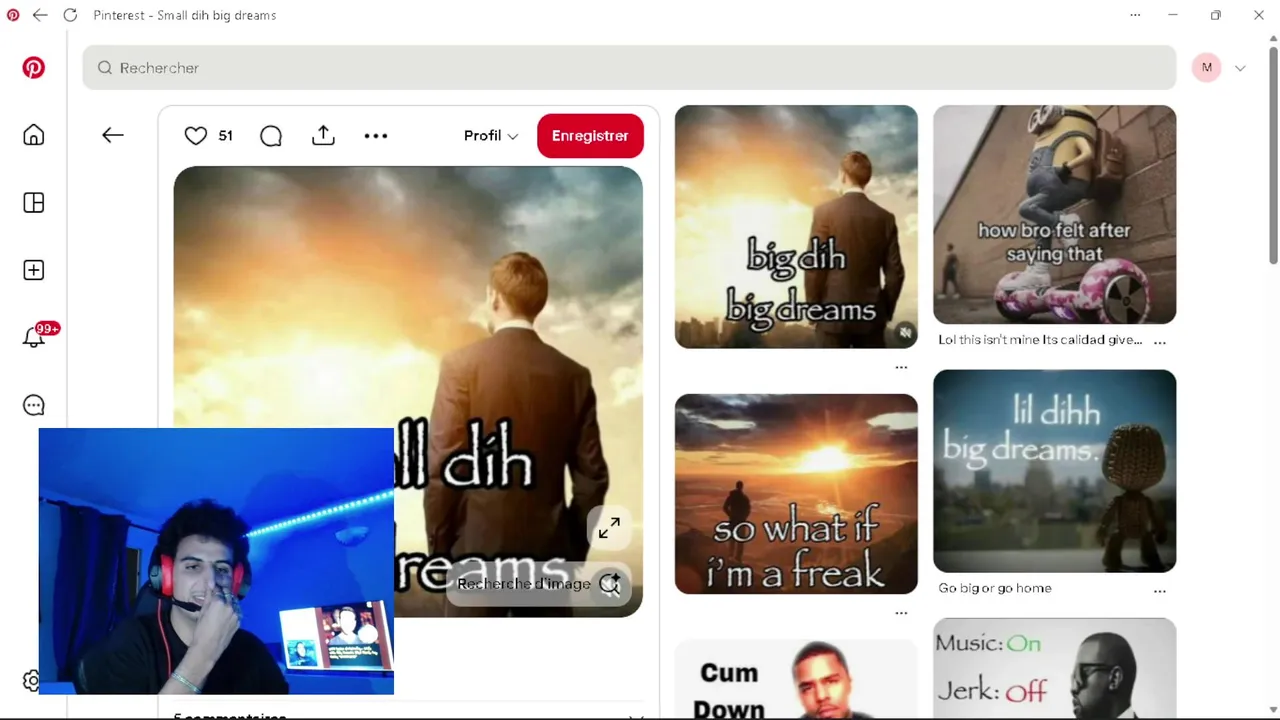The height and width of the screenshot is (720, 1280).
Task: Open more options dots on the pin toolbar
Action: pyautogui.click(x=376, y=135)
